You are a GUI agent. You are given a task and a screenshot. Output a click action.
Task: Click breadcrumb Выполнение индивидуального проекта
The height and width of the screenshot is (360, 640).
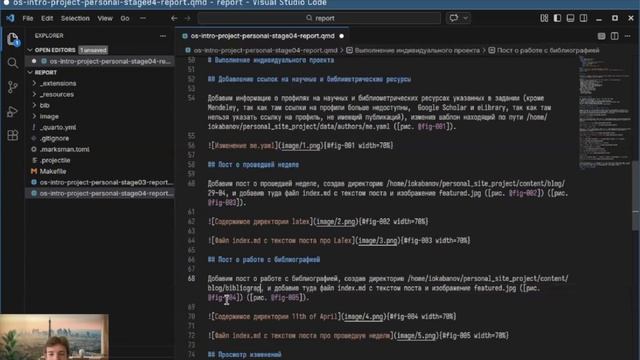[x=417, y=51]
